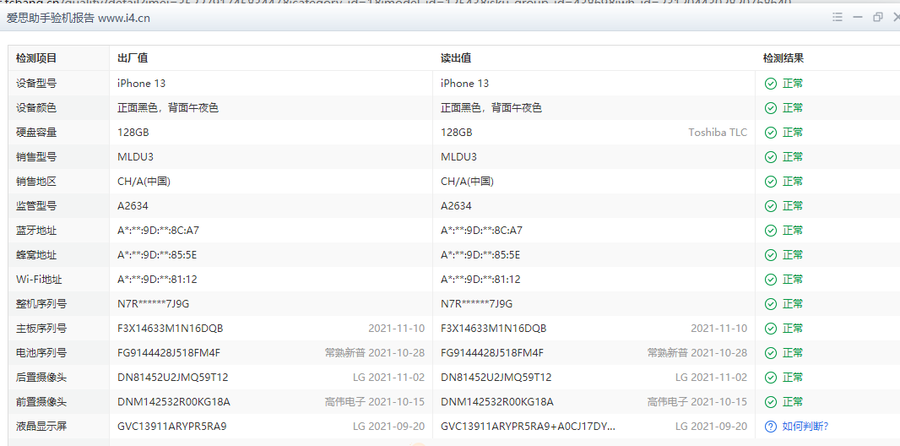Click the green check icon for 设备型号

tap(770, 84)
